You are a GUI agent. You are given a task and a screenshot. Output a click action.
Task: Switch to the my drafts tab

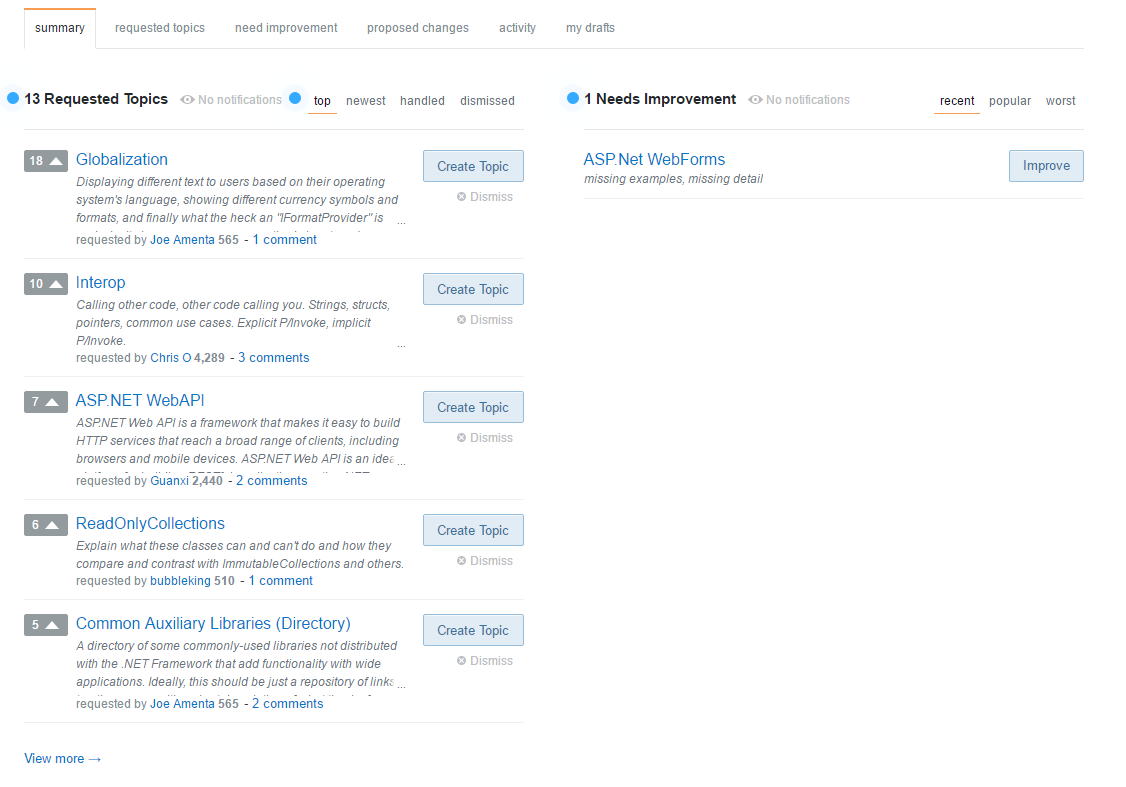click(590, 27)
